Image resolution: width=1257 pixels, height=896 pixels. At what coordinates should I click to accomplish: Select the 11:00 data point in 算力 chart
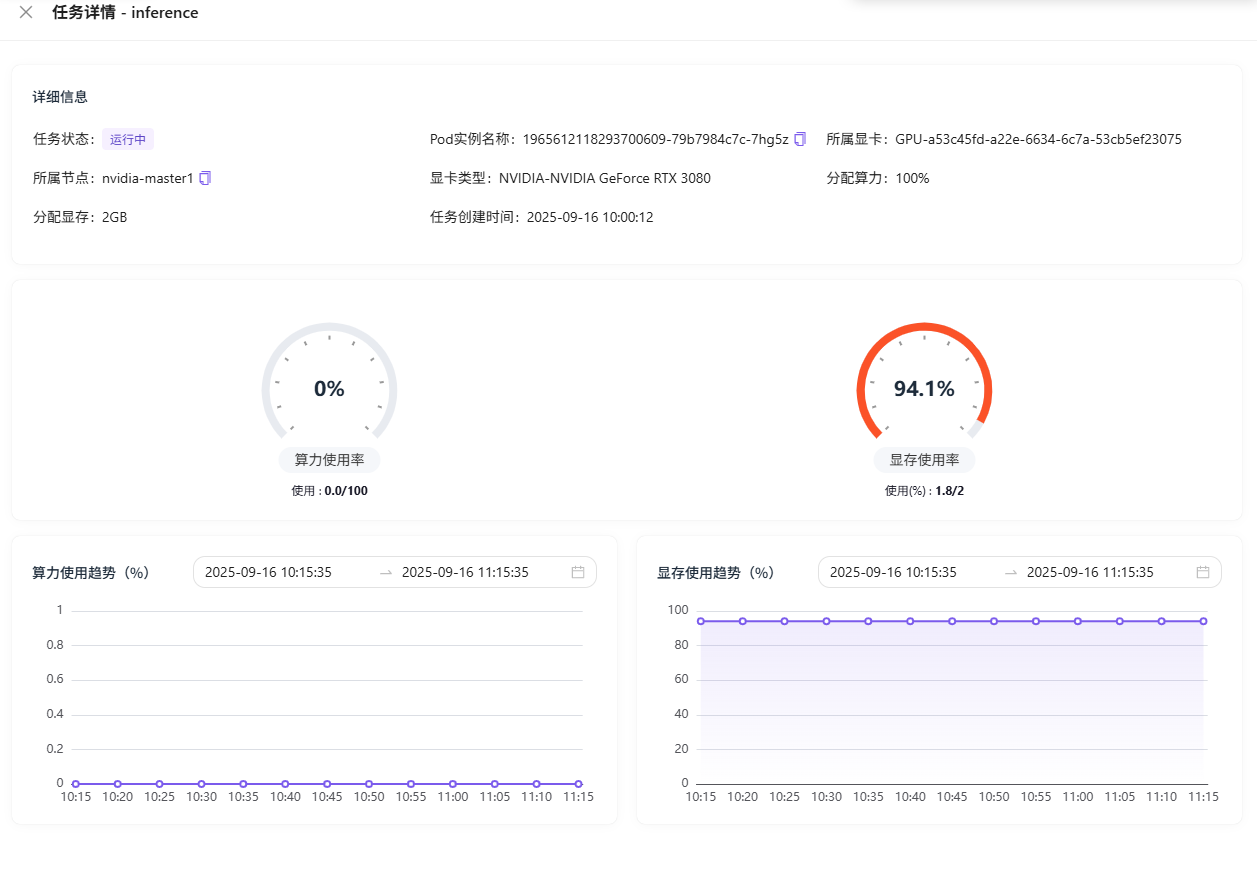click(x=453, y=784)
